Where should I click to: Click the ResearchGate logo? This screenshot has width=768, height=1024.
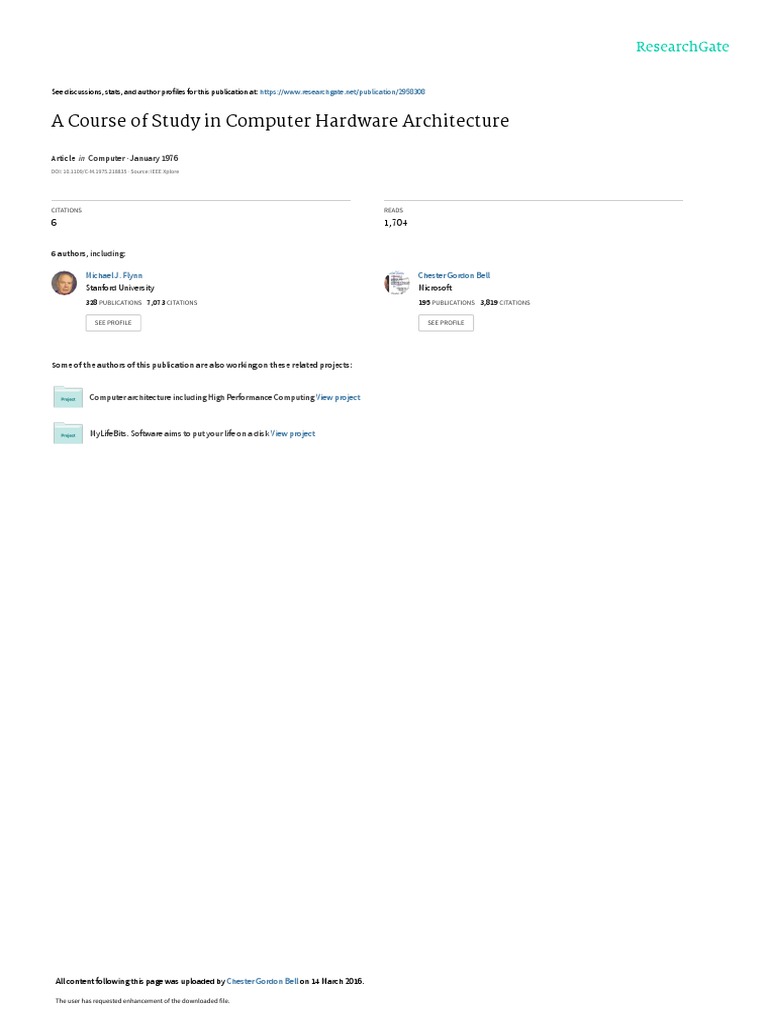[x=682, y=47]
